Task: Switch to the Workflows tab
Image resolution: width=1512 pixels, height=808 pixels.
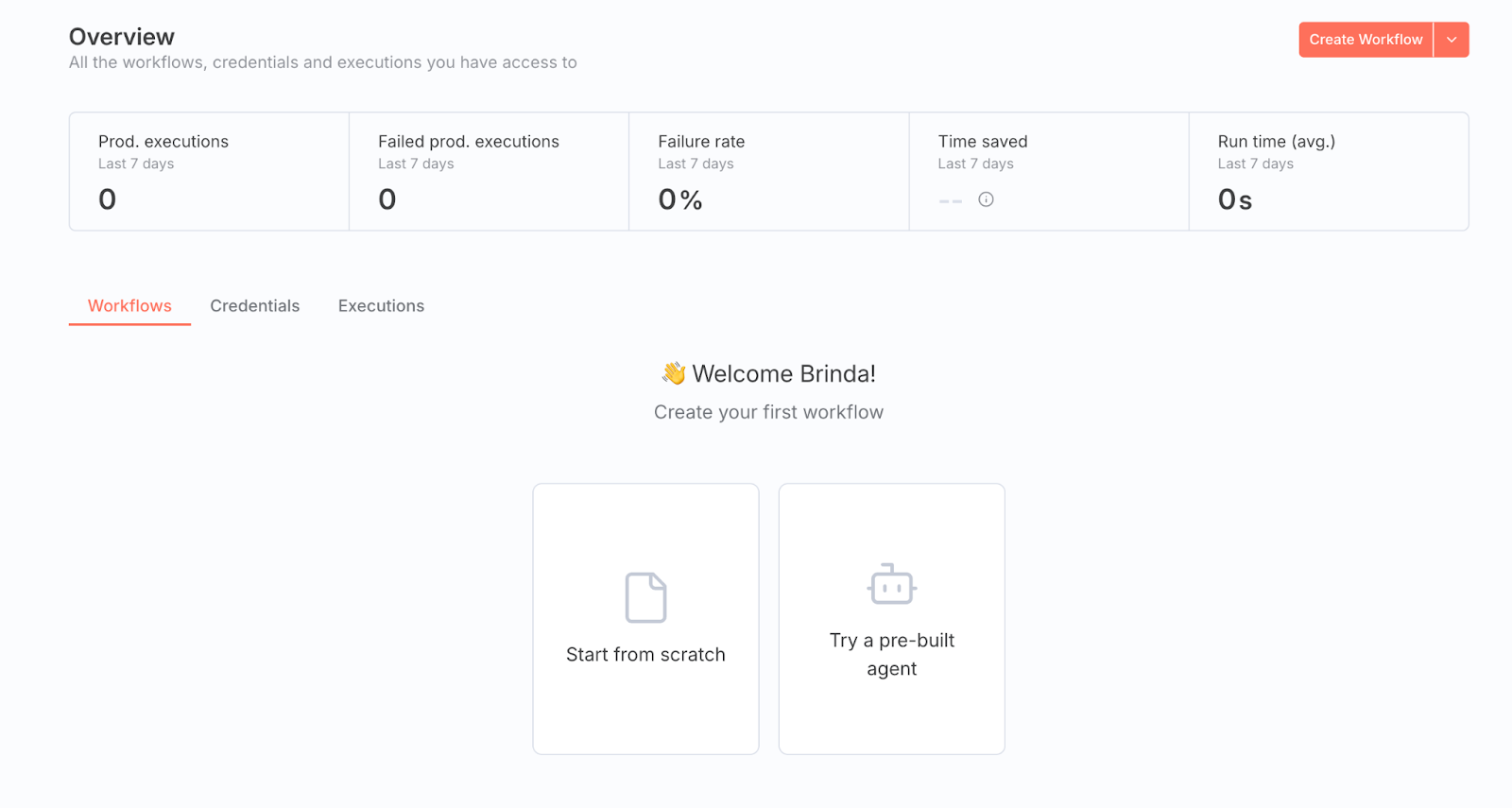Action: (x=129, y=306)
